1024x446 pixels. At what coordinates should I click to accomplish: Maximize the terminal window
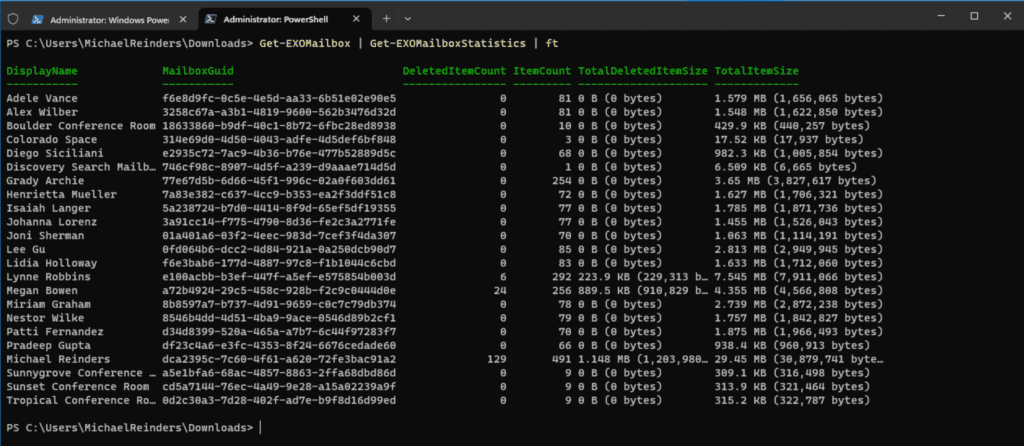pyautogui.click(x=974, y=16)
